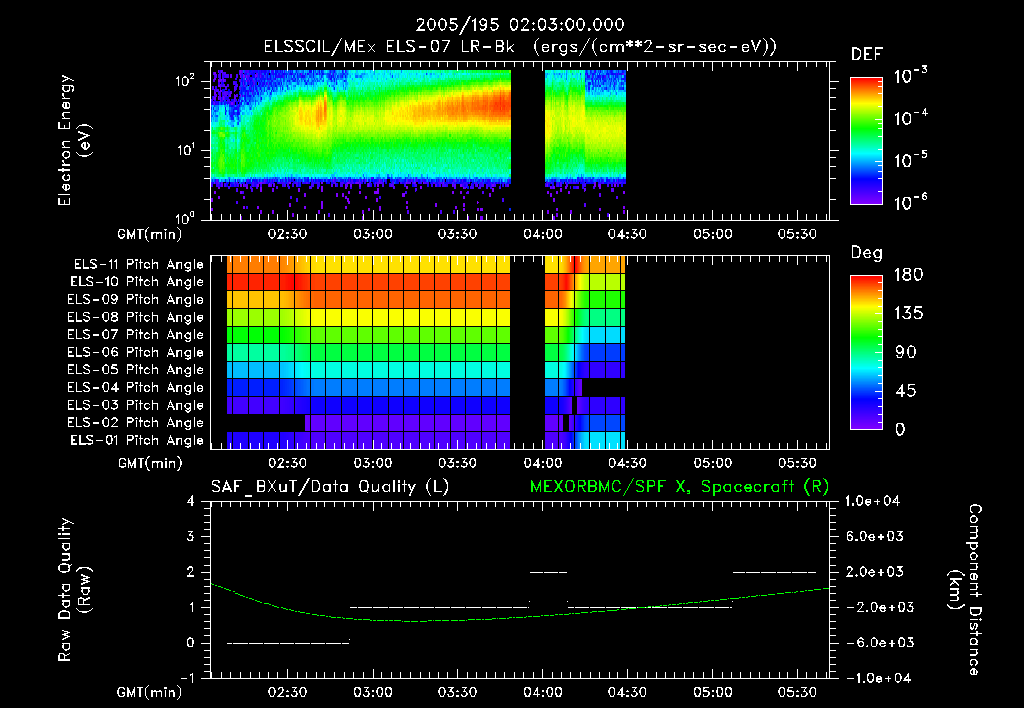1024x708 pixels.
Task: Click the ELS-08 Pitch Angle row label
Action: pyautogui.click(x=136, y=317)
